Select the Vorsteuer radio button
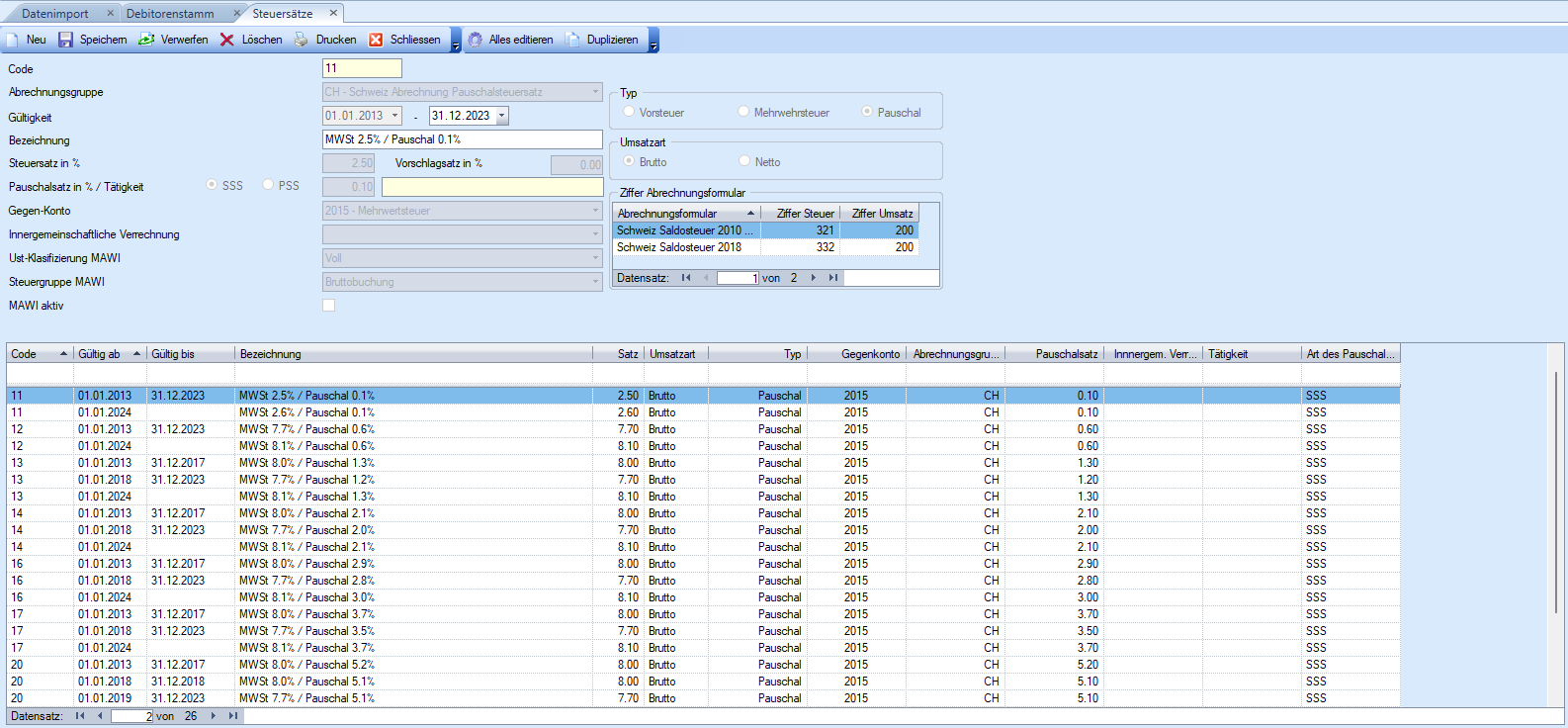Screen dimensions: 1568x728 click(629, 112)
